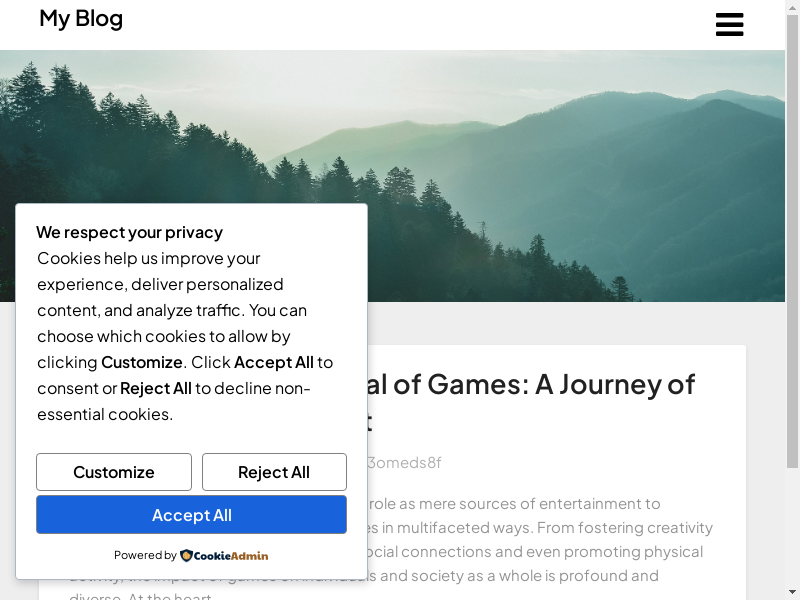Click the CookieAdmin shield logo icon
This screenshot has width=800, height=600.
tap(186, 555)
